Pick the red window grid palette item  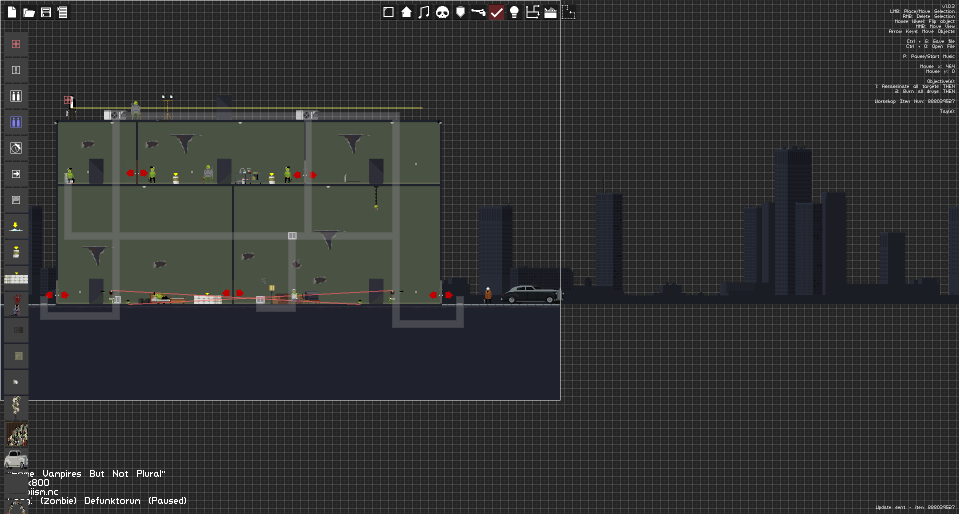coord(16,44)
